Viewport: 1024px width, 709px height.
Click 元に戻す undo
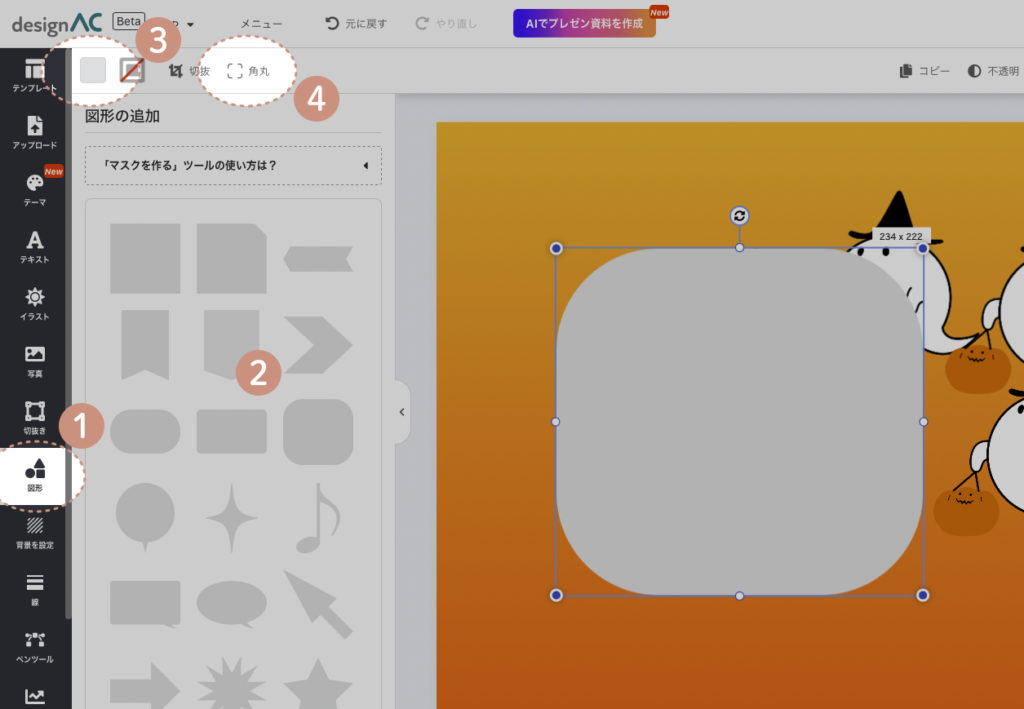(356, 23)
